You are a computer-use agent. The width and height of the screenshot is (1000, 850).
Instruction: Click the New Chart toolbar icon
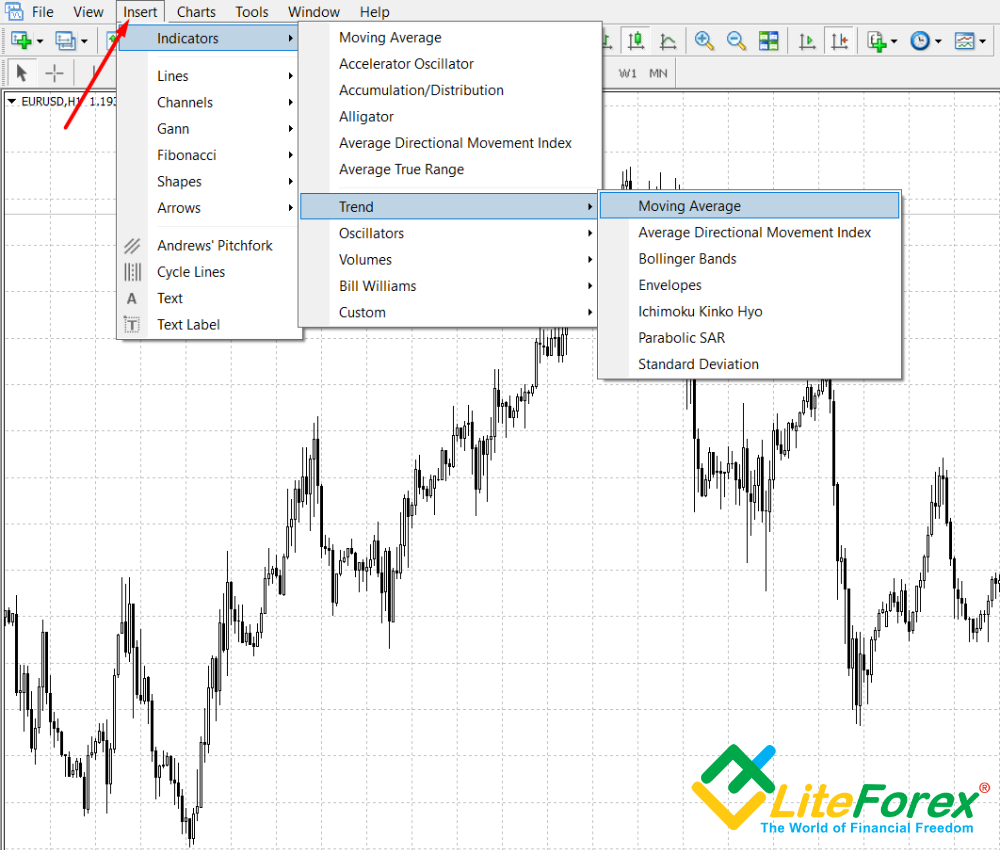coord(21,41)
